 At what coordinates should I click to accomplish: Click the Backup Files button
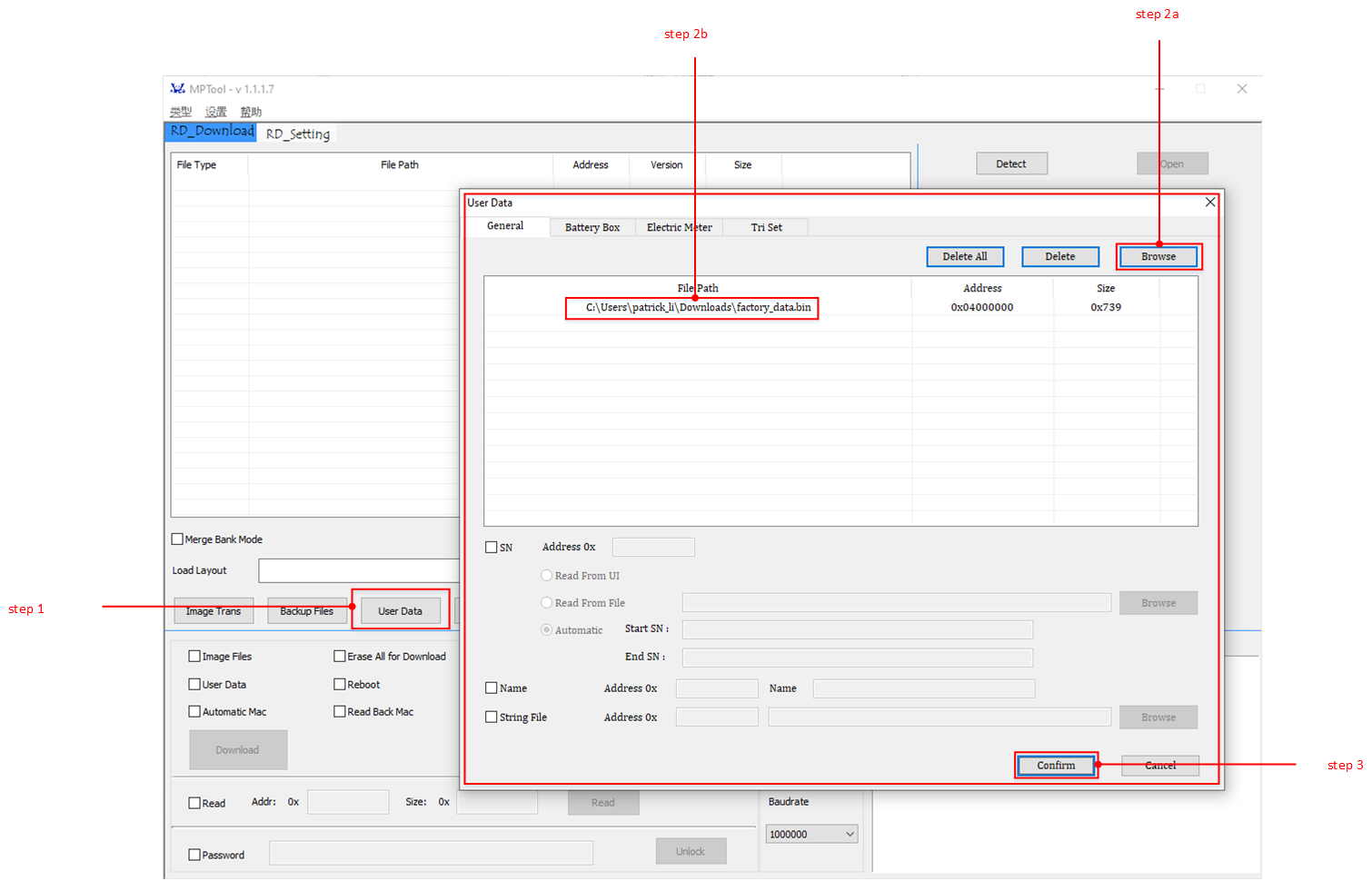pyautogui.click(x=307, y=610)
